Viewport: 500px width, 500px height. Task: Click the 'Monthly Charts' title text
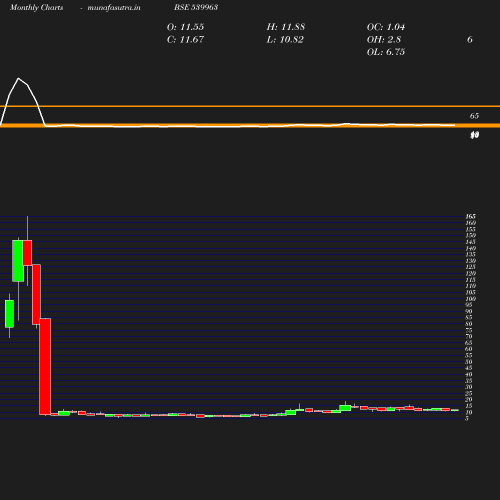(x=37, y=7)
